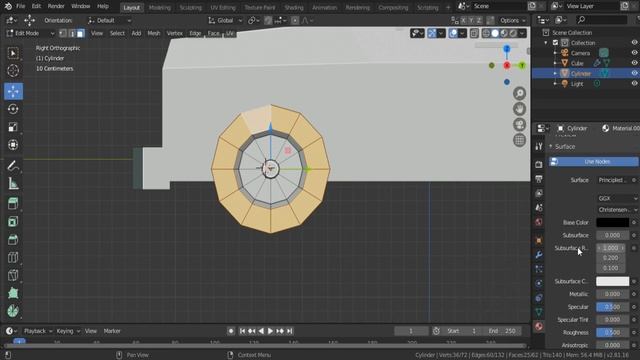Image resolution: width=640 pixels, height=360 pixels.
Task: Select the Loop Cut tool
Action: click(x=13, y=257)
